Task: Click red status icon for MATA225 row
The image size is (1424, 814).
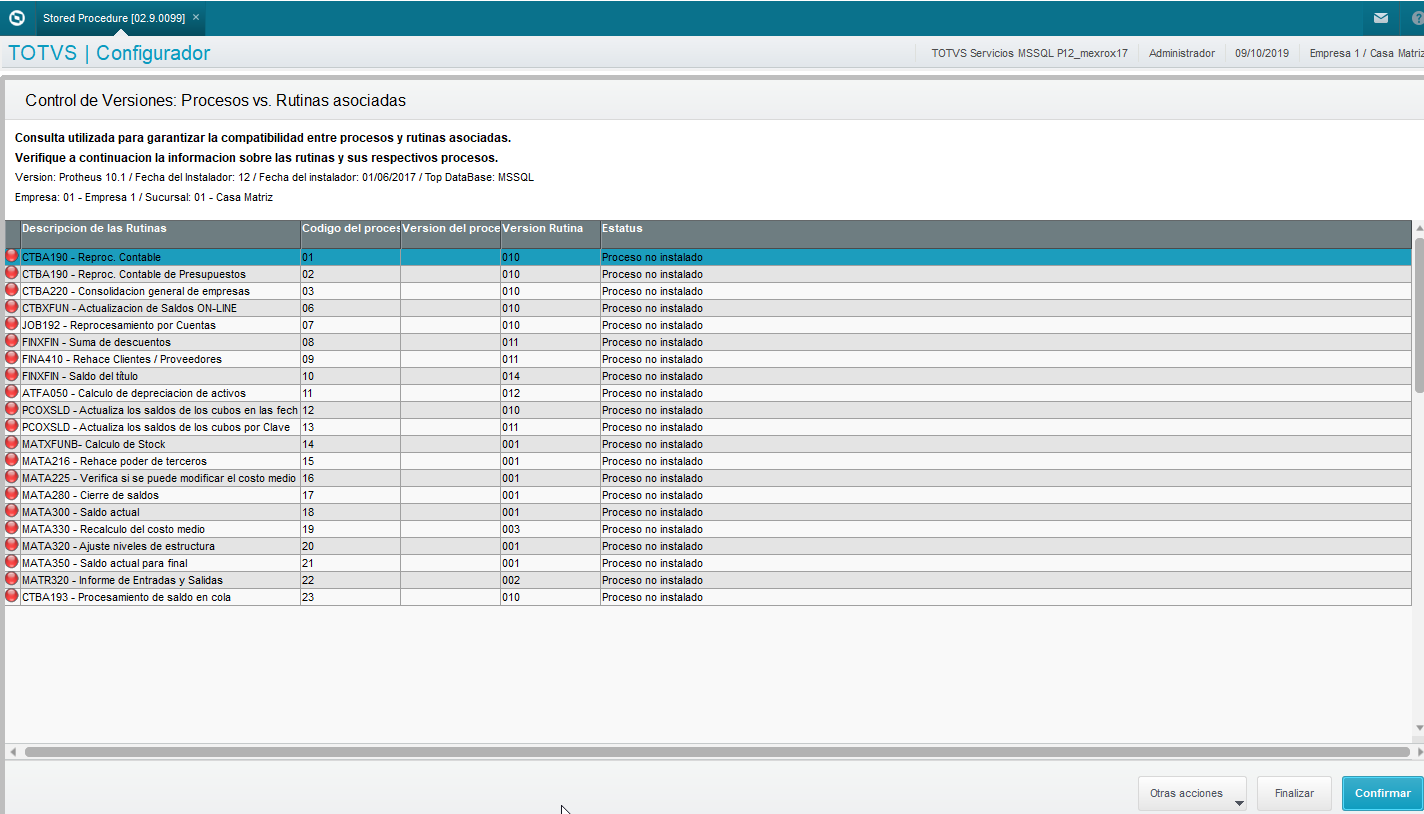Action: pyautogui.click(x=12, y=477)
